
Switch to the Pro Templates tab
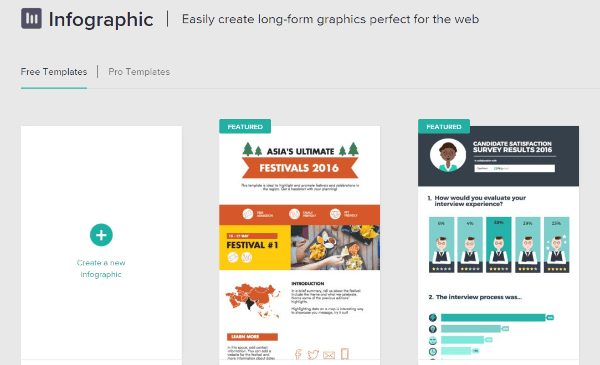click(139, 72)
